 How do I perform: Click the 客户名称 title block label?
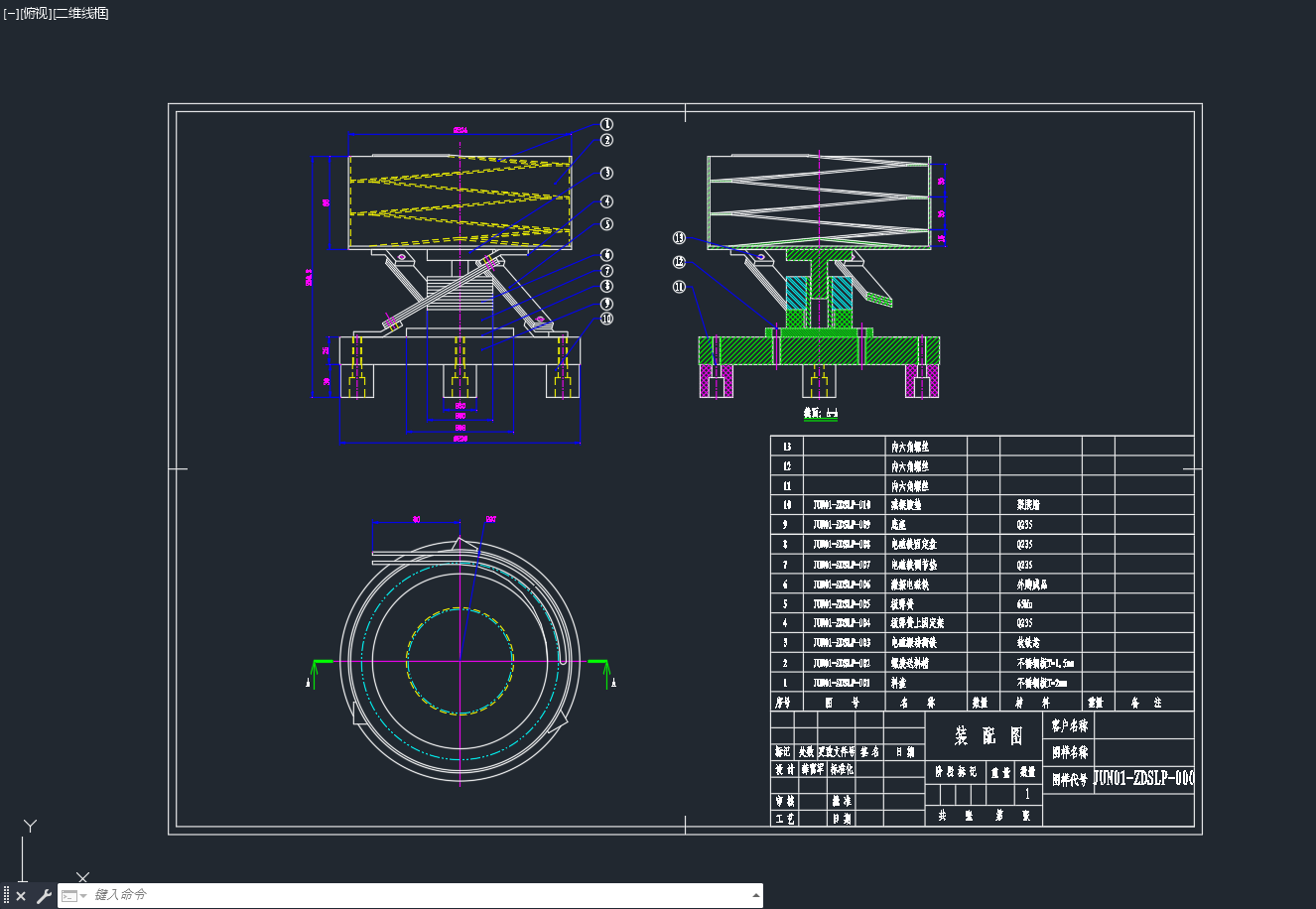coord(1070,726)
